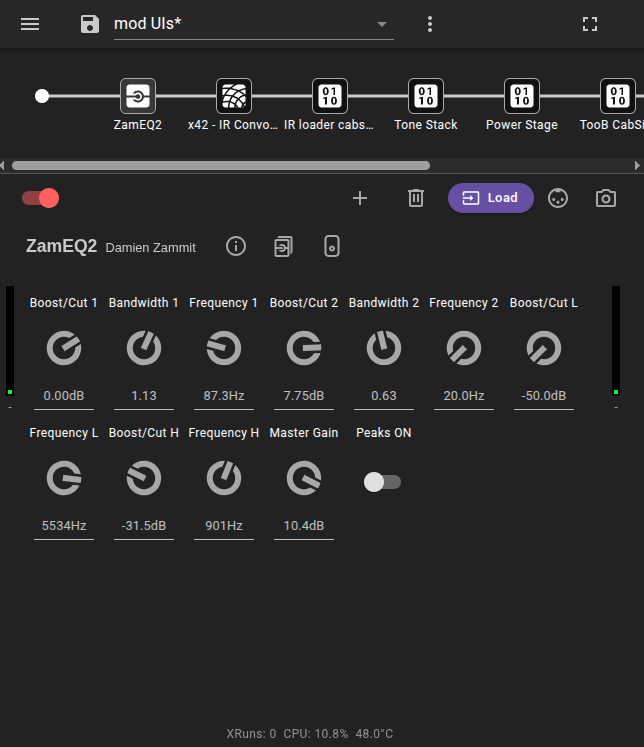The image size is (644, 747).
Task: Click the ZamEQ2 plugin title text
Action: click(61, 246)
